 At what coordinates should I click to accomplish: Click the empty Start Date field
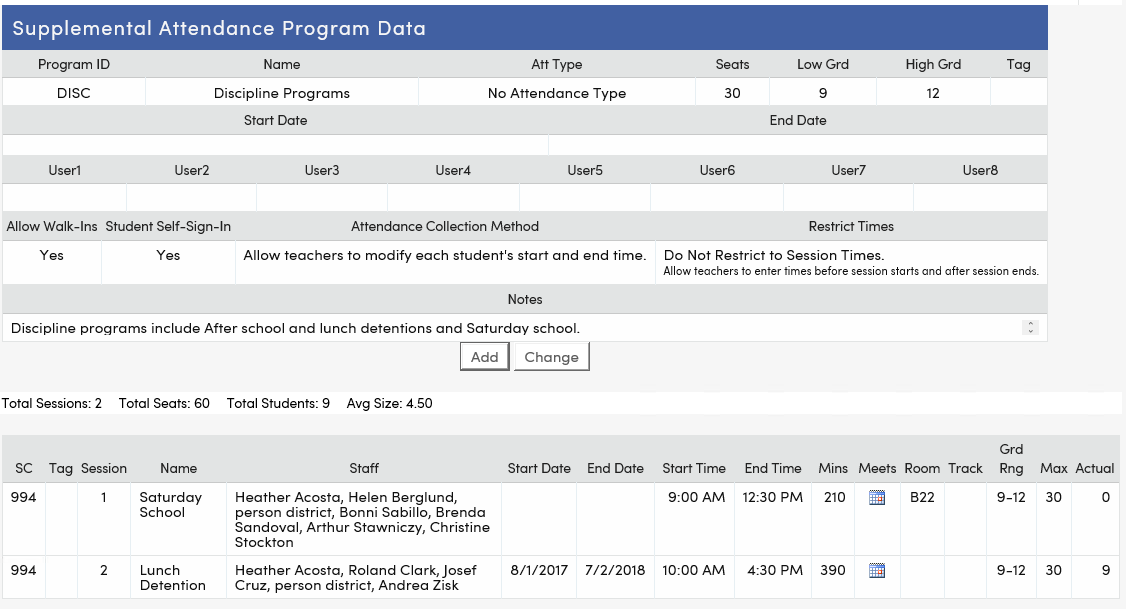(275, 145)
